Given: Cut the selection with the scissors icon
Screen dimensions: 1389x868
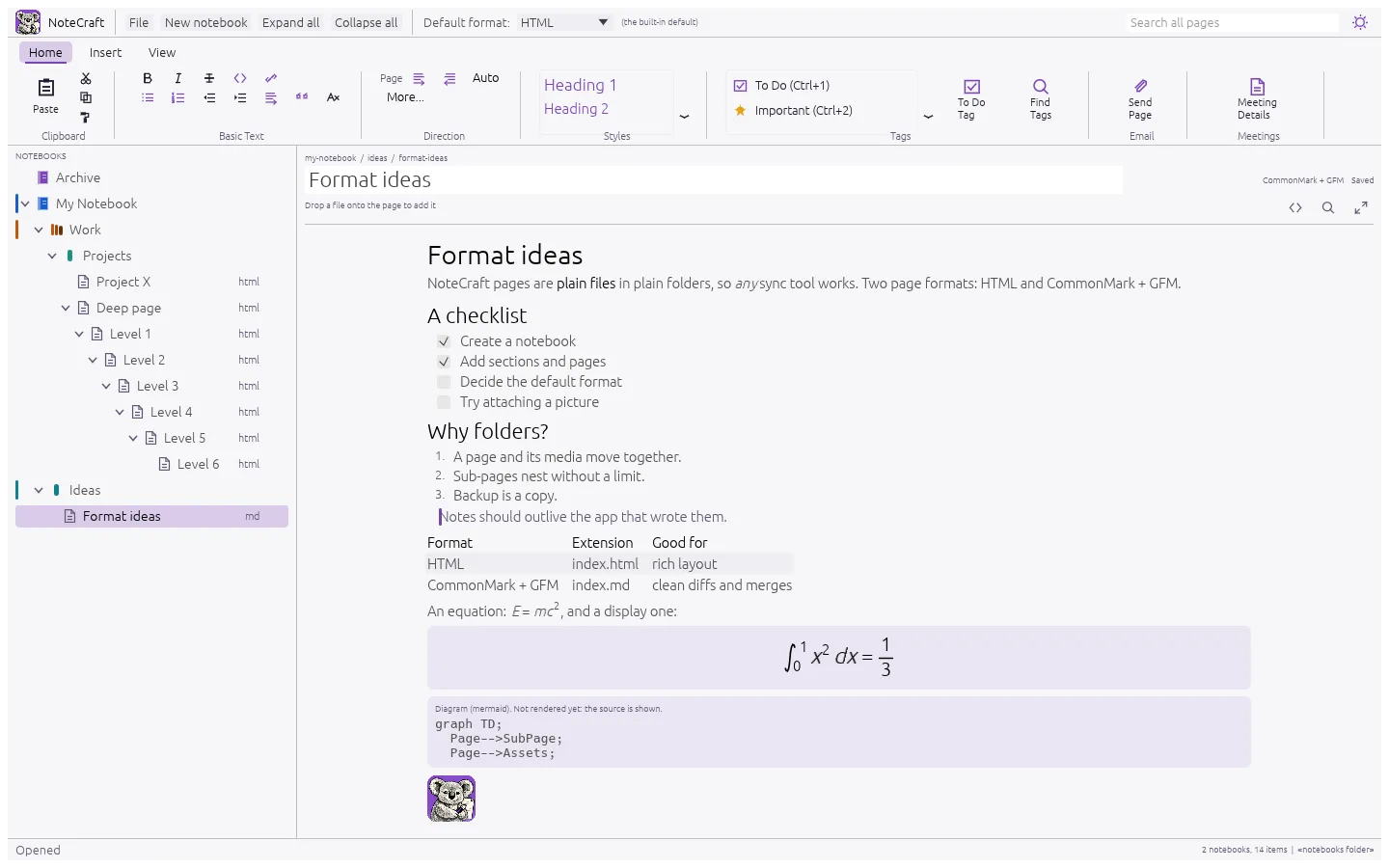Looking at the screenshot, I should pyautogui.click(x=86, y=78).
